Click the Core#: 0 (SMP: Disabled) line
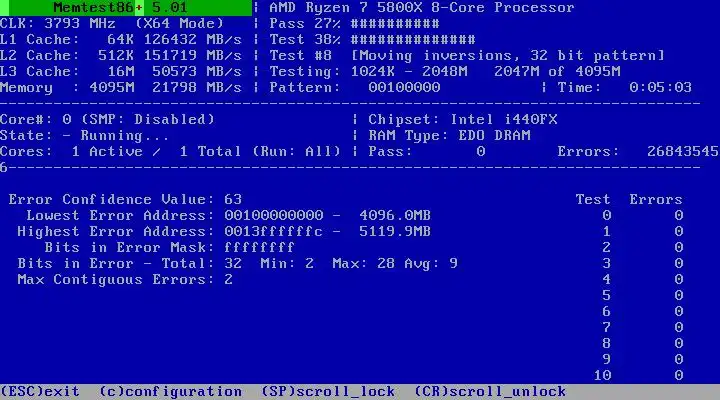The width and height of the screenshot is (720, 400). (x=107, y=120)
